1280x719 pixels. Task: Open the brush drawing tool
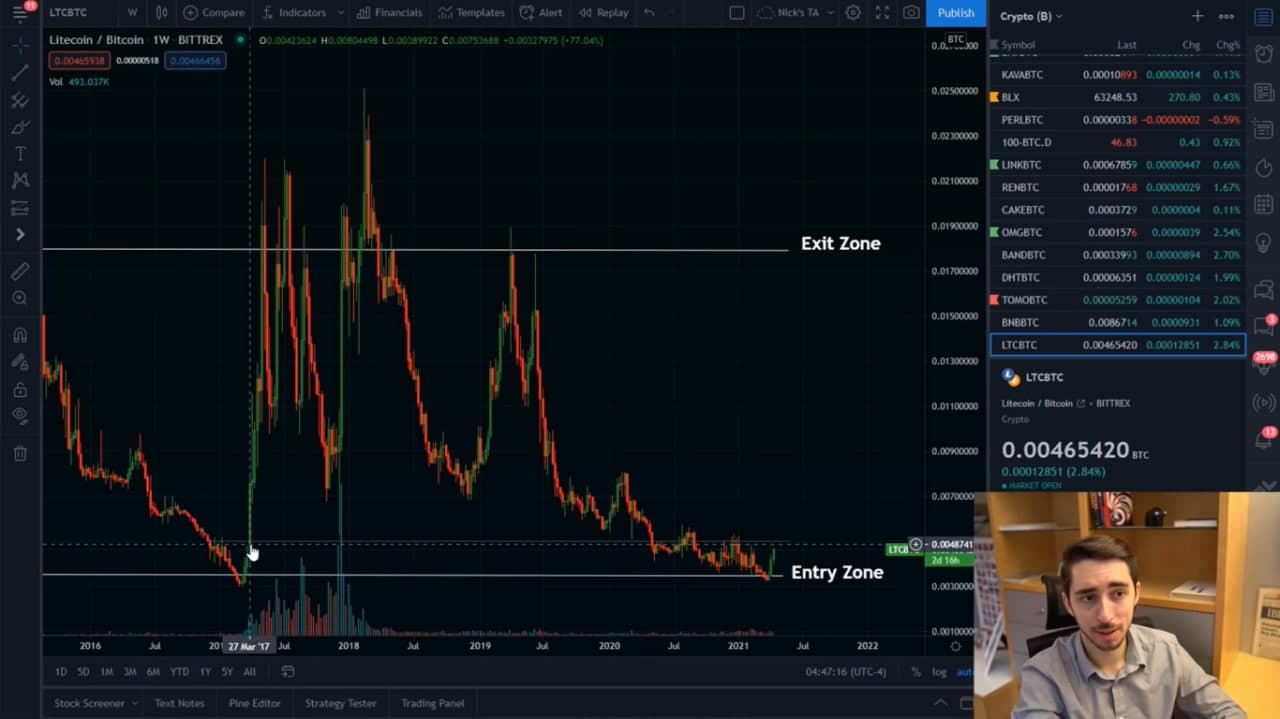[x=20, y=127]
